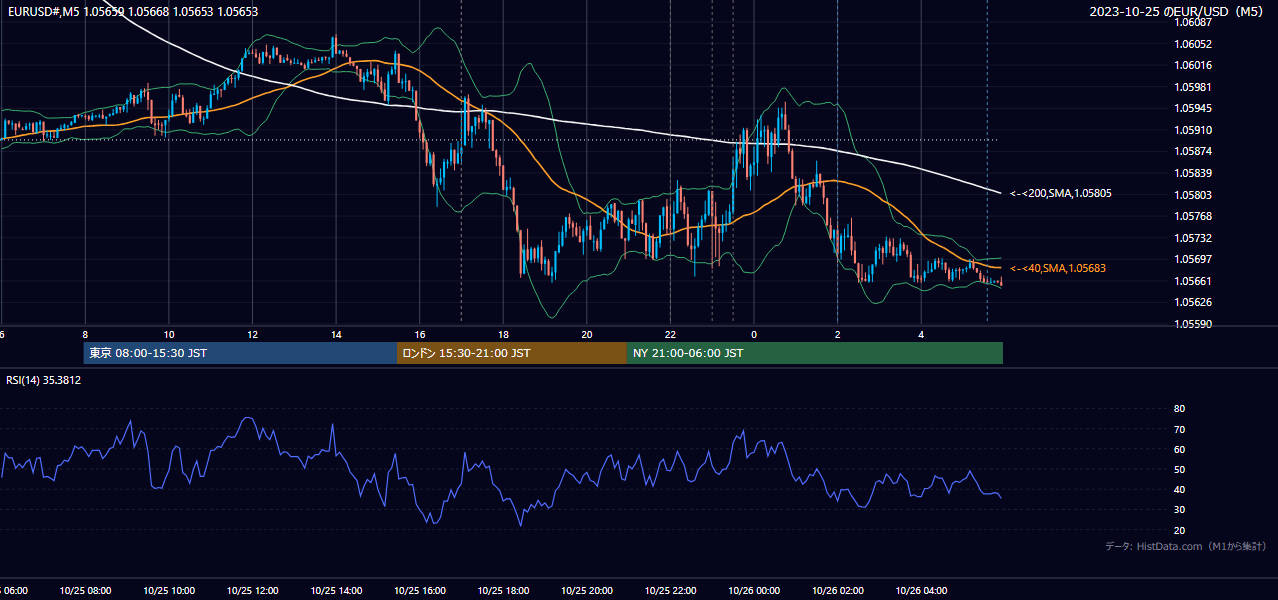Click the RSI scale value 40
Viewport: 1278px width, 600px height.
click(1179, 489)
